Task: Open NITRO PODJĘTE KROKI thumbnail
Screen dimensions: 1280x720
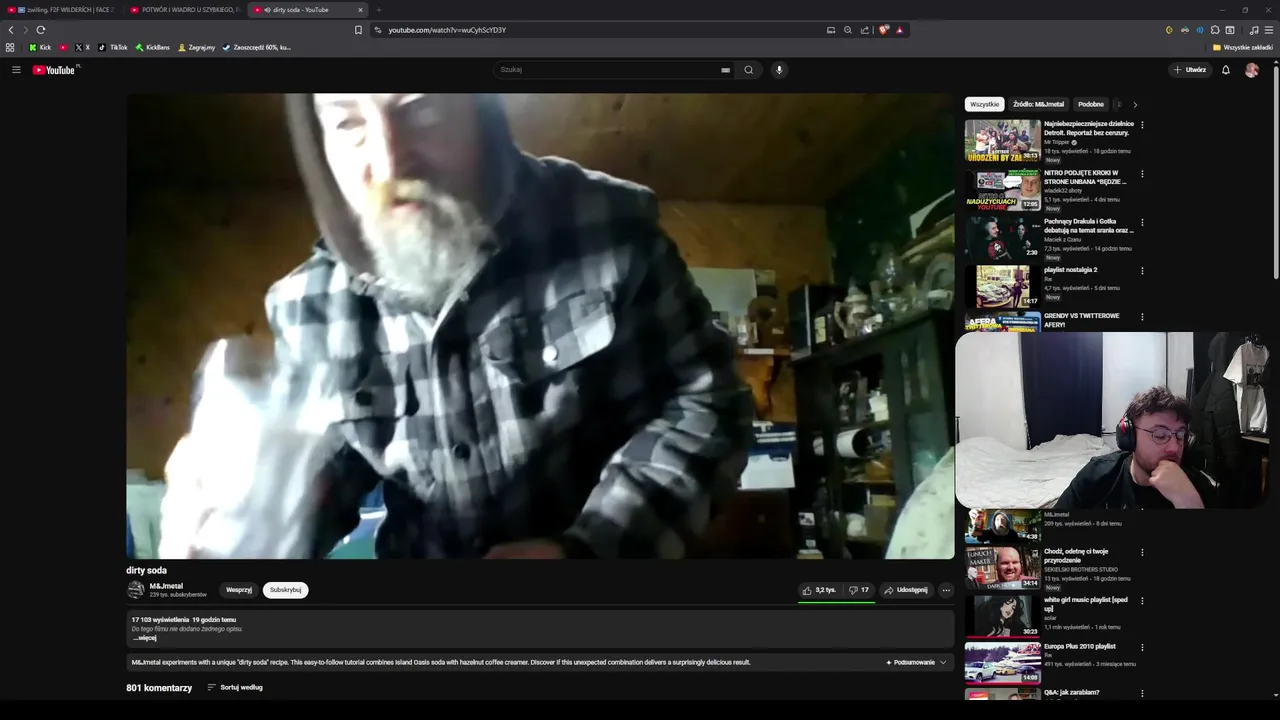Action: 1002,189
